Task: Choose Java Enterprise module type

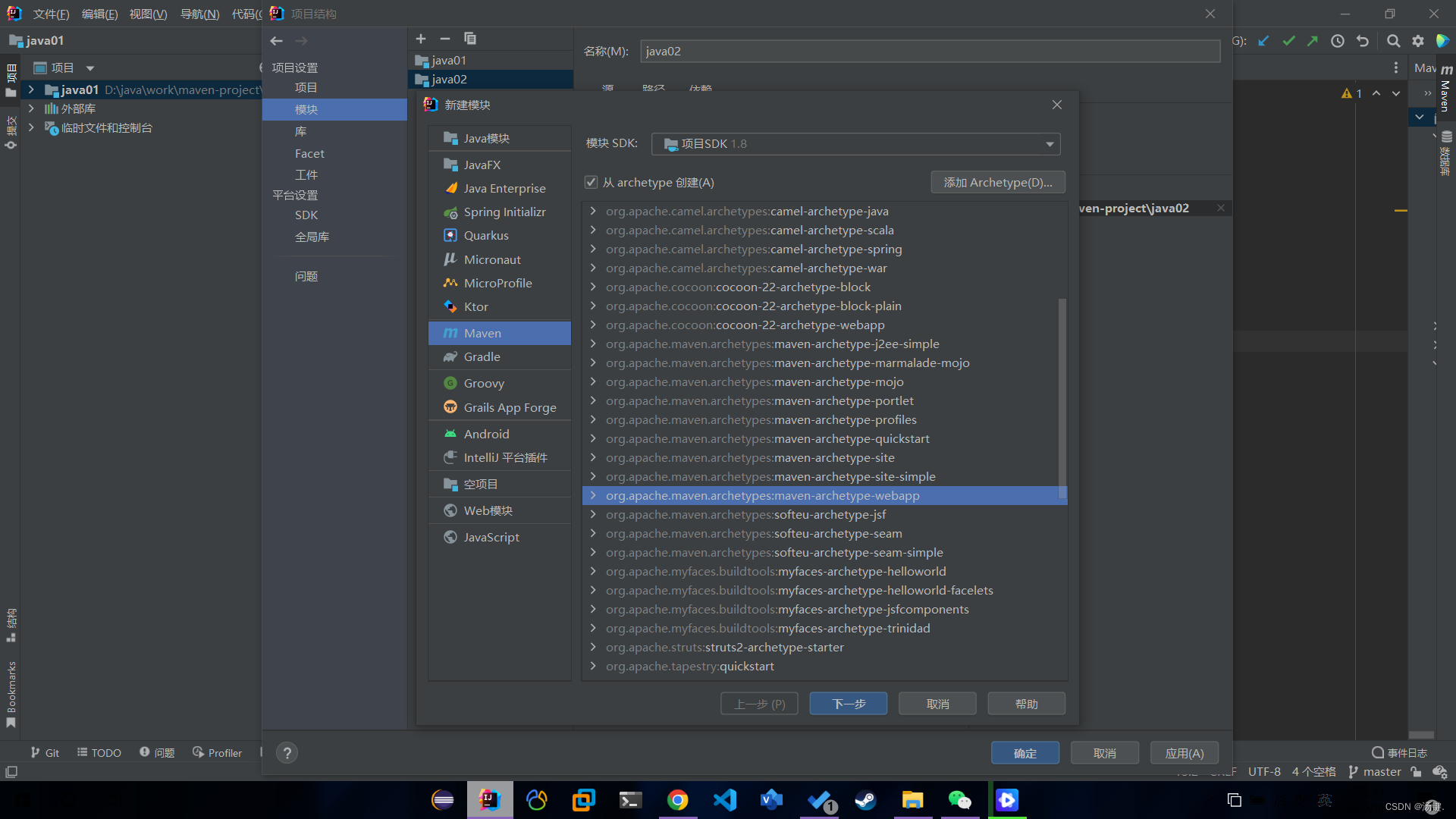Action: coord(500,188)
